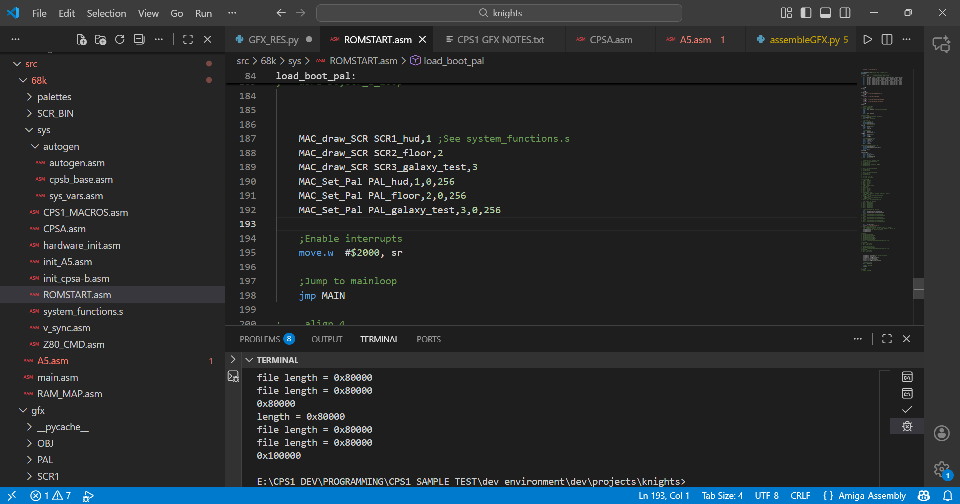Close the sidebar with the X icon
This screenshot has height=504, width=960.
click(x=208, y=39)
